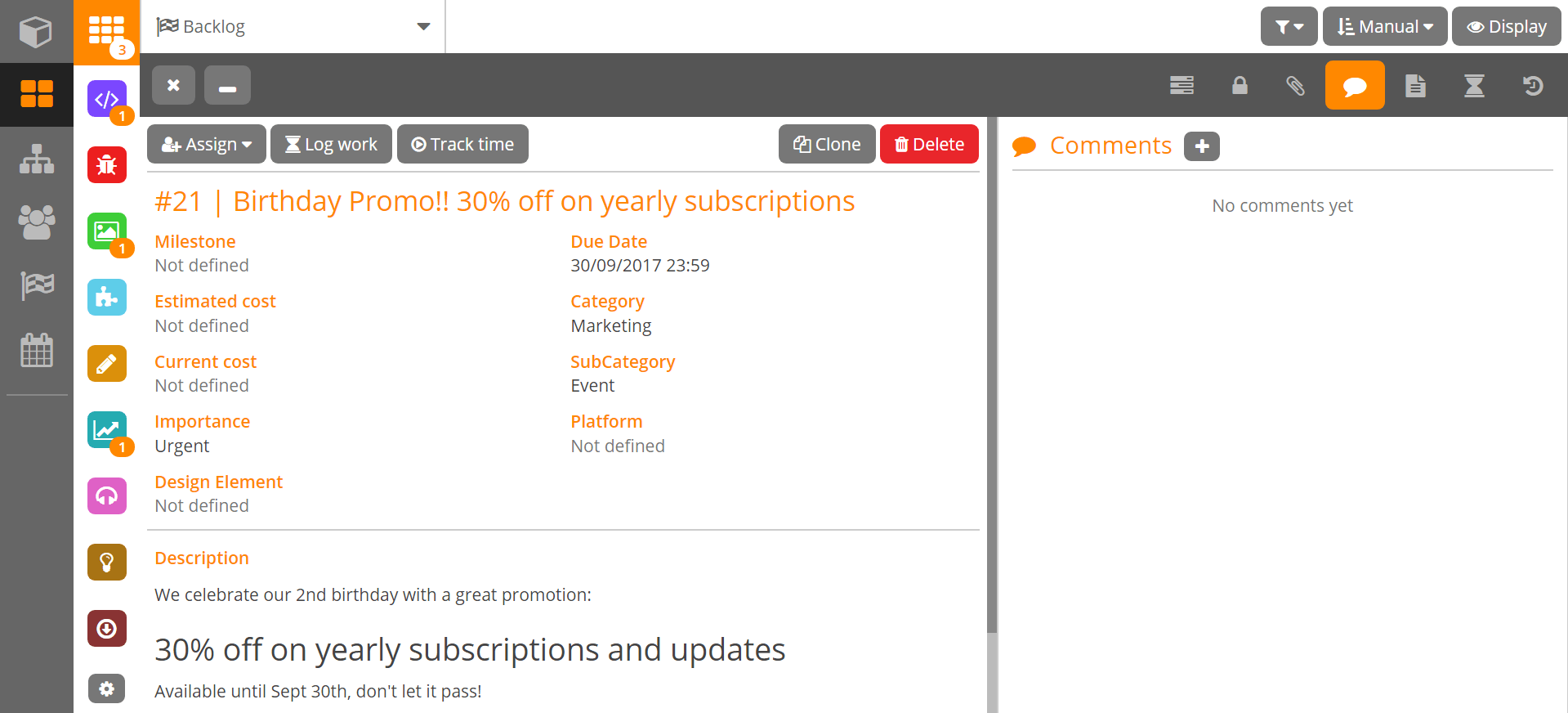The height and width of the screenshot is (713, 1568).
Task: Show the history panel icon
Action: pos(1533,86)
